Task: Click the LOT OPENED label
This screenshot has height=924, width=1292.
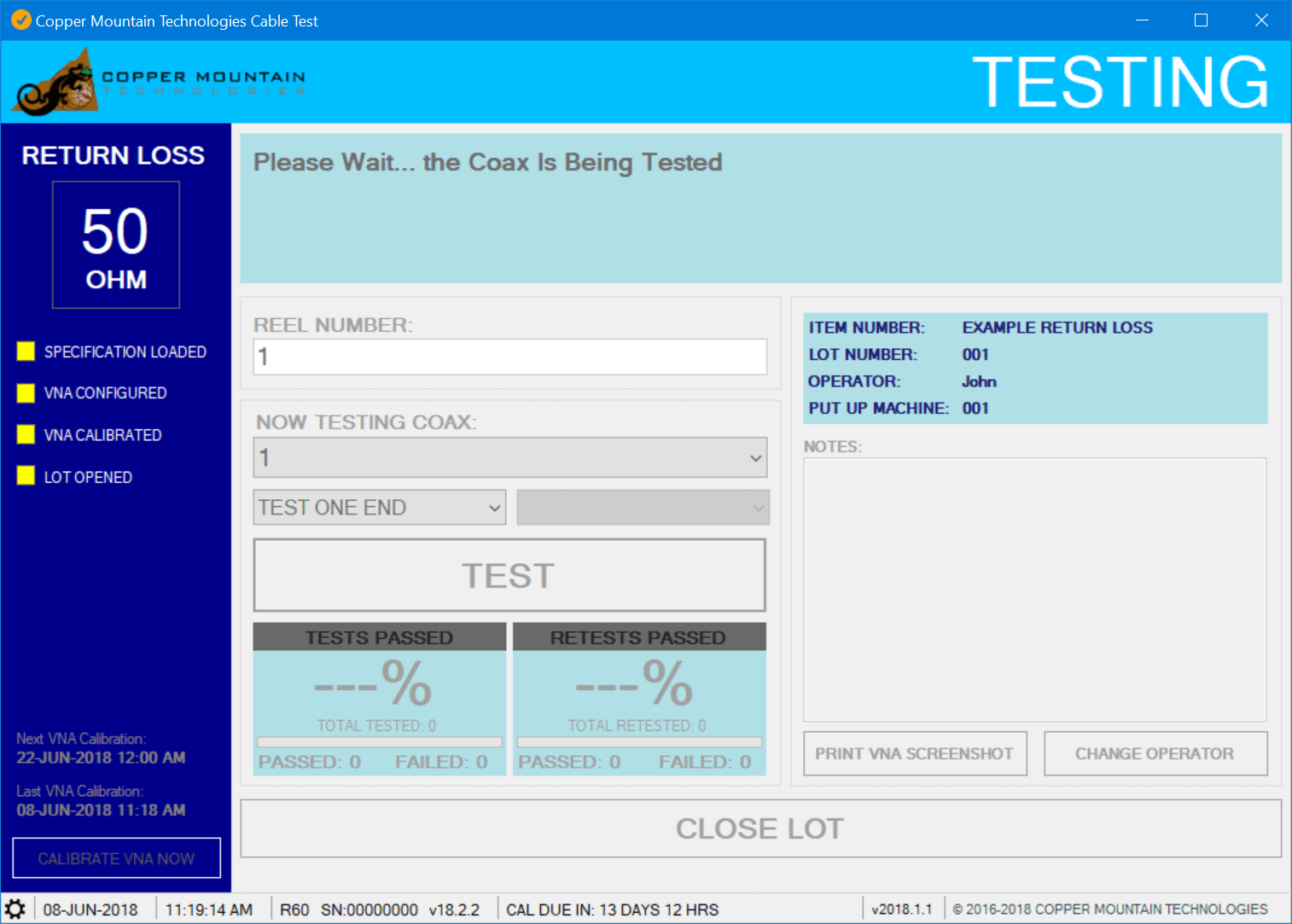Action: [x=89, y=477]
